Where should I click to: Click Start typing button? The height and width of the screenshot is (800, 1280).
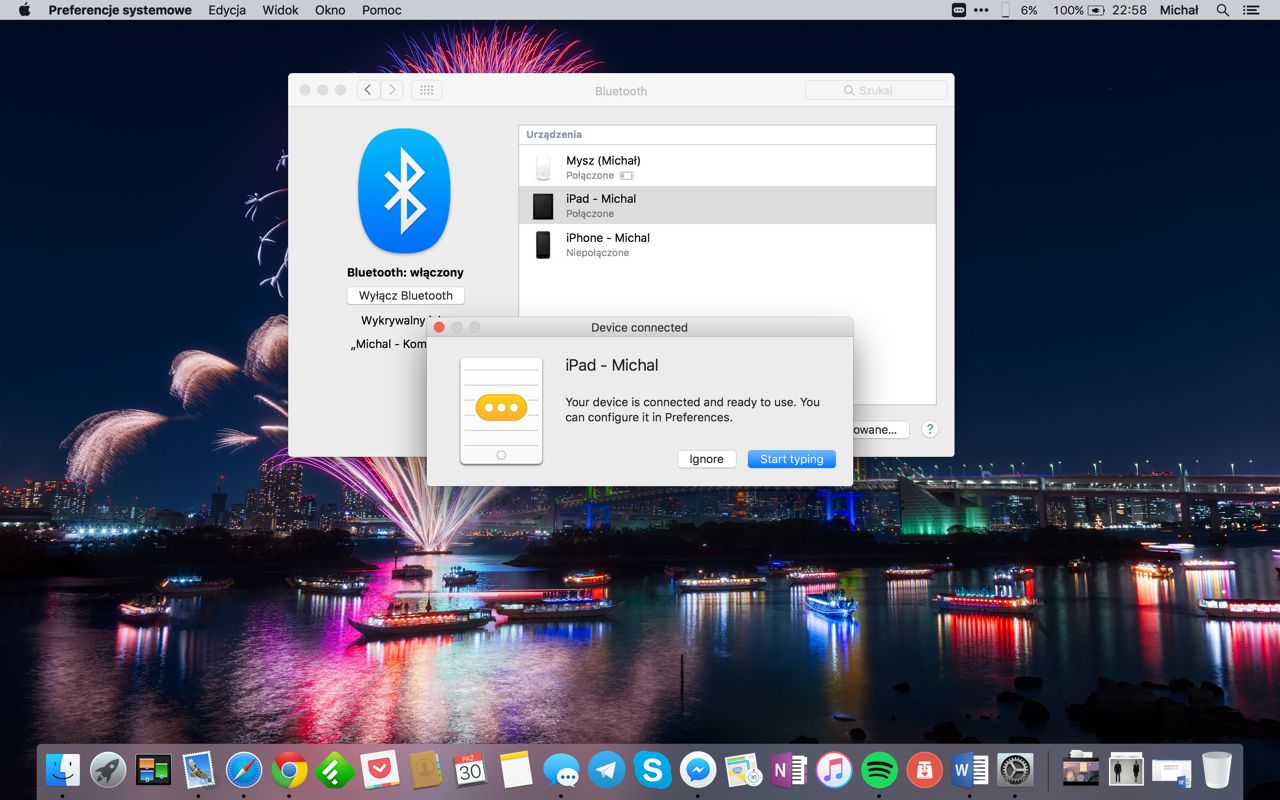pyautogui.click(x=792, y=459)
